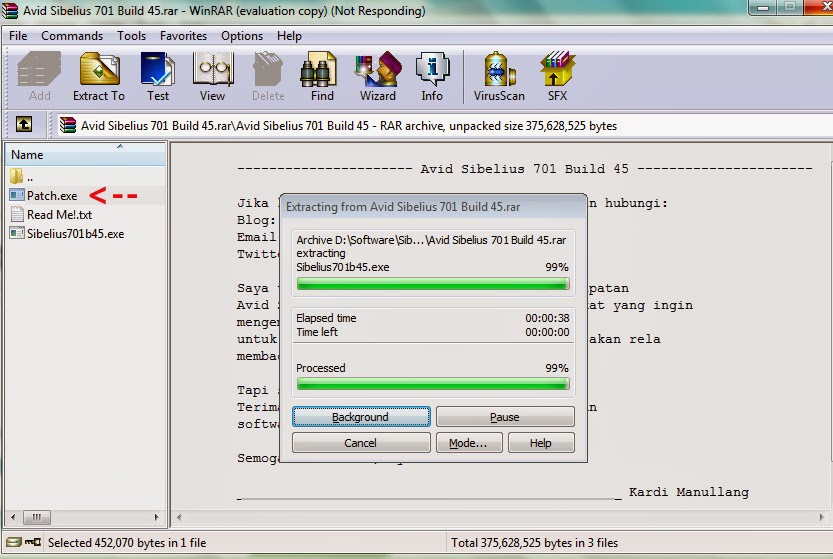Click the Elapsed time value 00:00:38
833x559 pixels.
tap(547, 318)
